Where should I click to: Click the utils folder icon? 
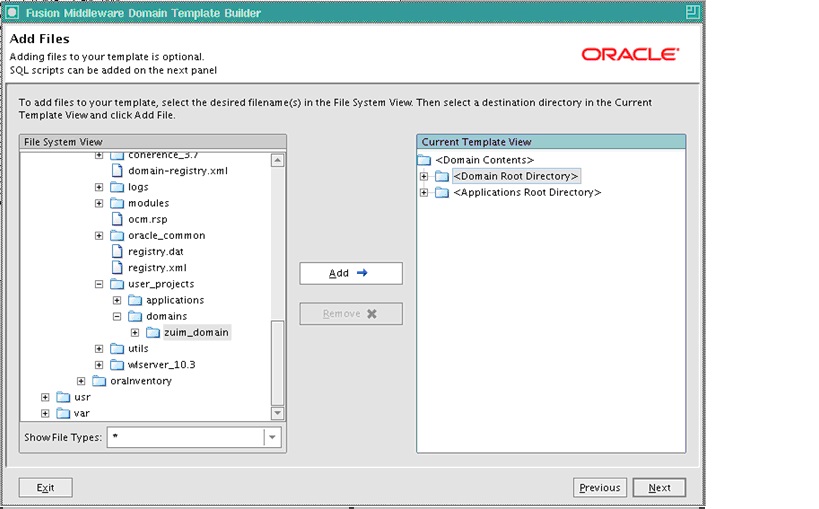(x=117, y=349)
